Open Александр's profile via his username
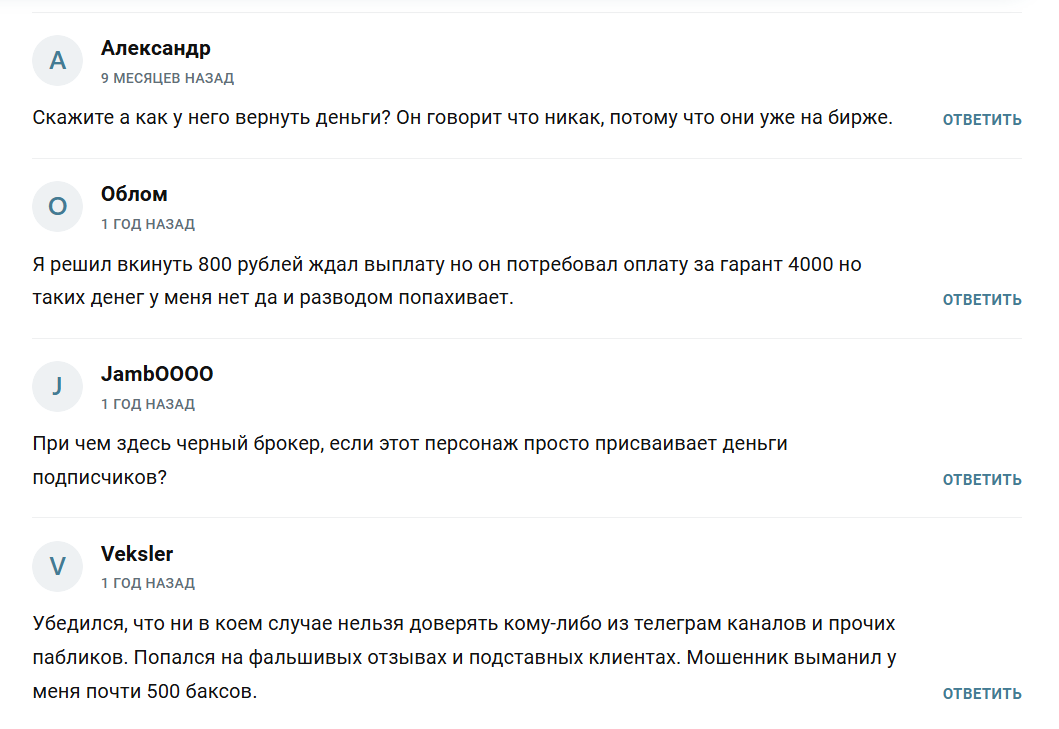 [154, 48]
